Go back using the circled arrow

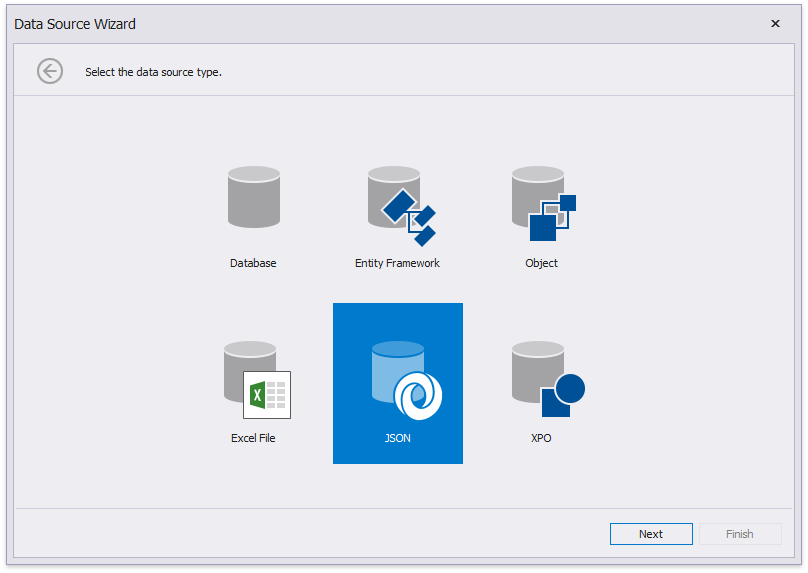coord(50,71)
